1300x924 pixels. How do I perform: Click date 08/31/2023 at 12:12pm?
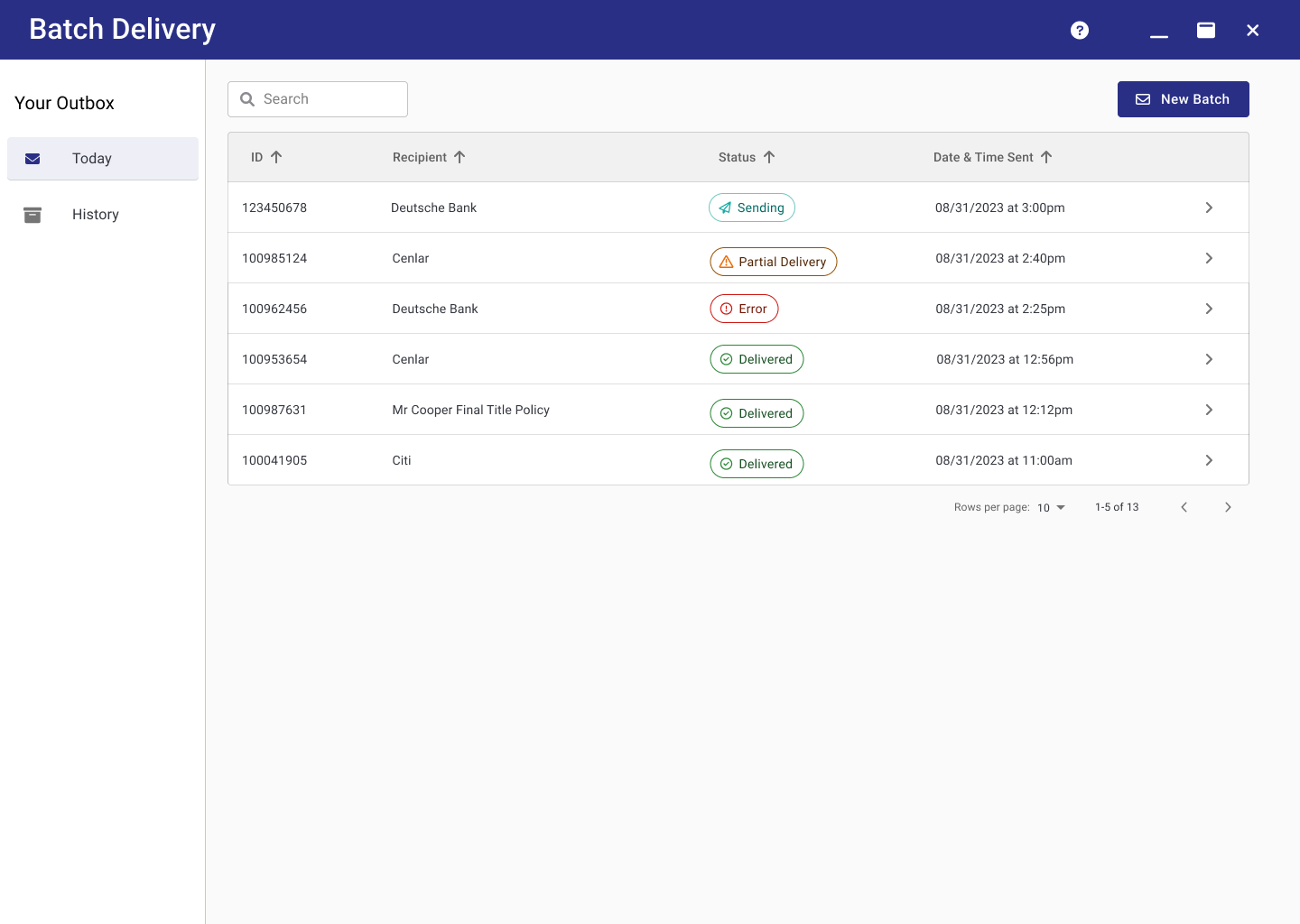coord(1004,410)
